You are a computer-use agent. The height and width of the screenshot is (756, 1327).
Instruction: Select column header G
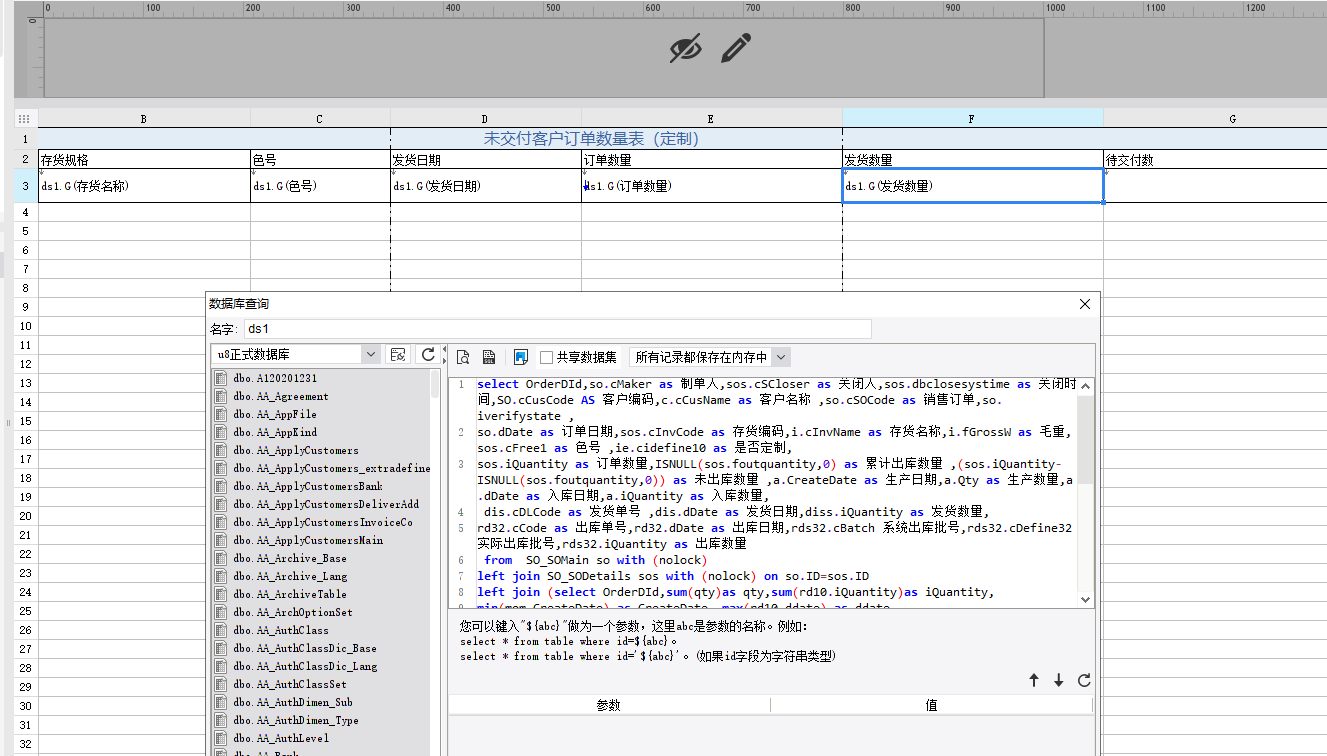click(x=1232, y=118)
